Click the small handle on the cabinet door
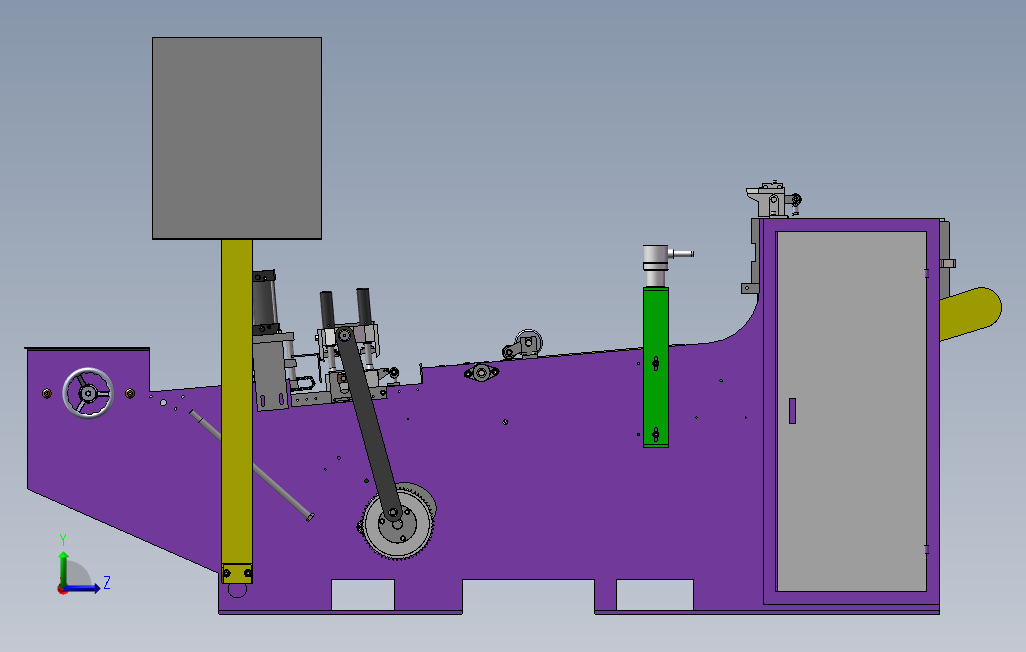Screen dimensions: 1026x652 pyautogui.click(x=792, y=411)
